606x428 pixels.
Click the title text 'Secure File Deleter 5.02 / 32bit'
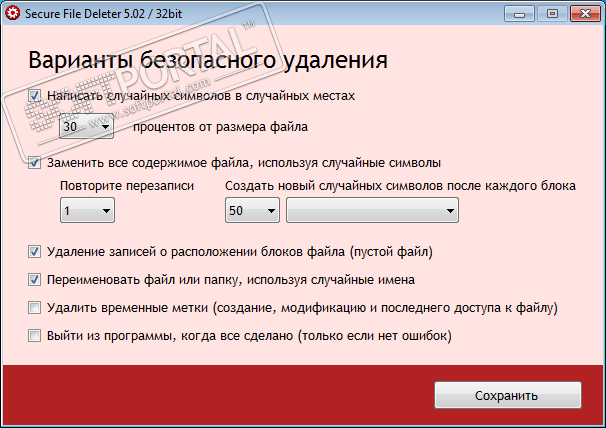click(104, 14)
